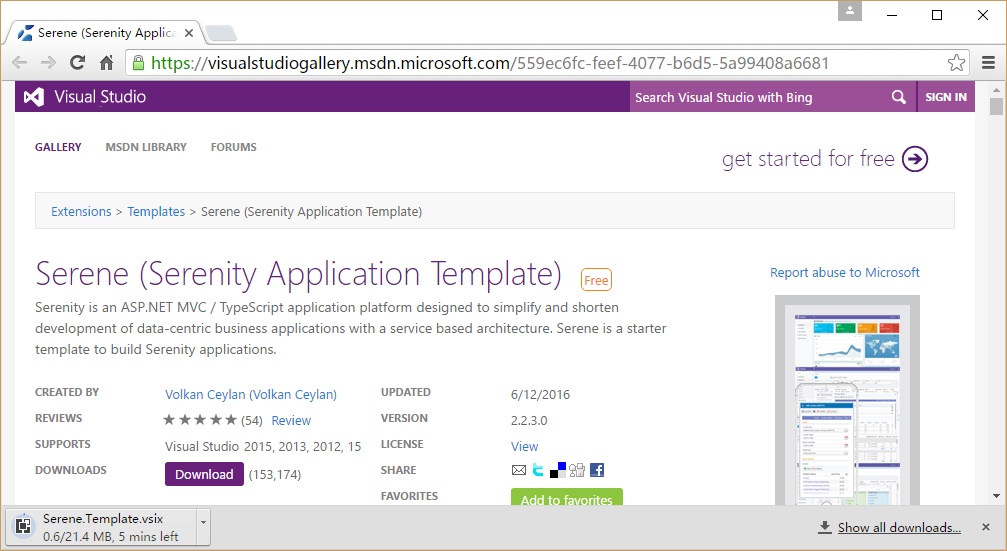Reload the page with the refresh icon
Screen dimensions: 1007x551
pyautogui.click(x=78, y=62)
